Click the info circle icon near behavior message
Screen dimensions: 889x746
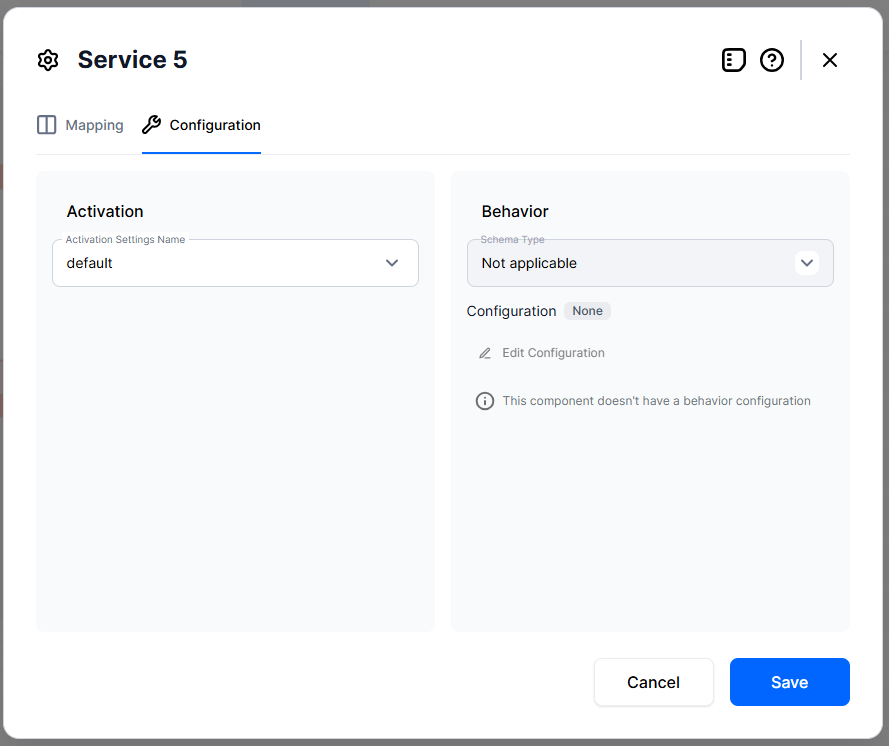click(485, 401)
